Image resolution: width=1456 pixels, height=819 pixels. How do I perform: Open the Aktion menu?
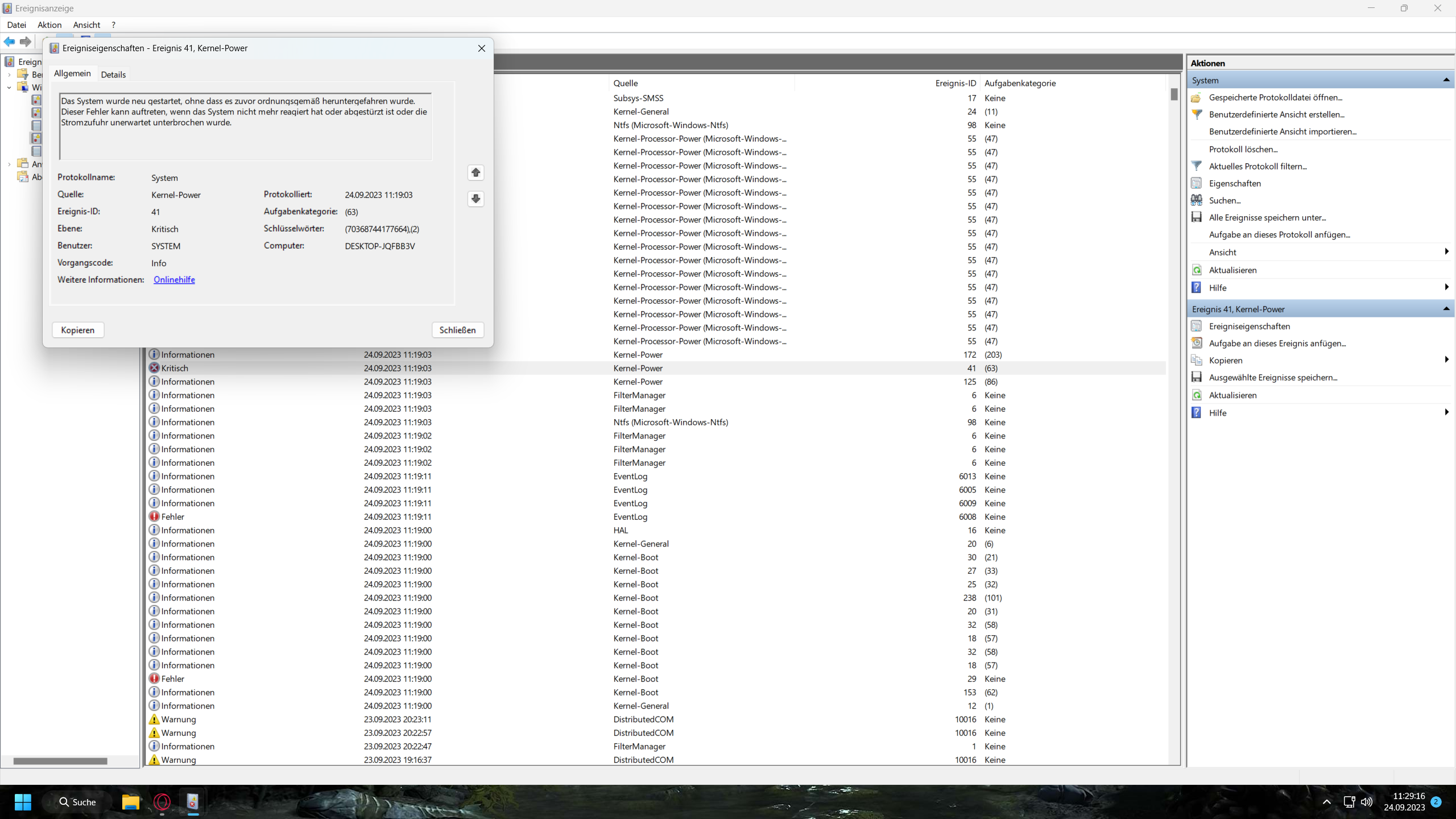49,24
